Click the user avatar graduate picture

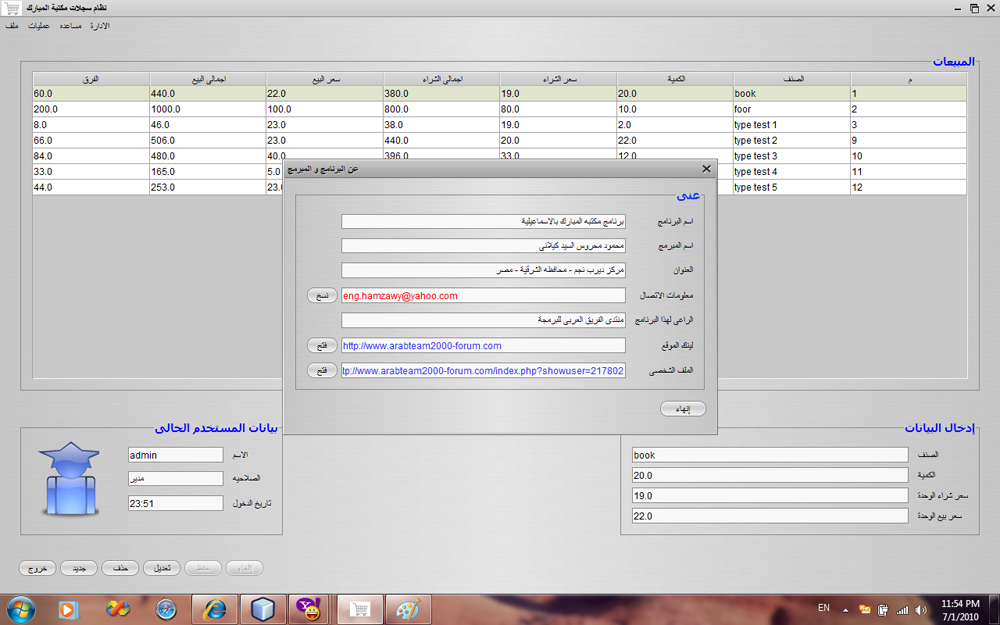click(70, 478)
